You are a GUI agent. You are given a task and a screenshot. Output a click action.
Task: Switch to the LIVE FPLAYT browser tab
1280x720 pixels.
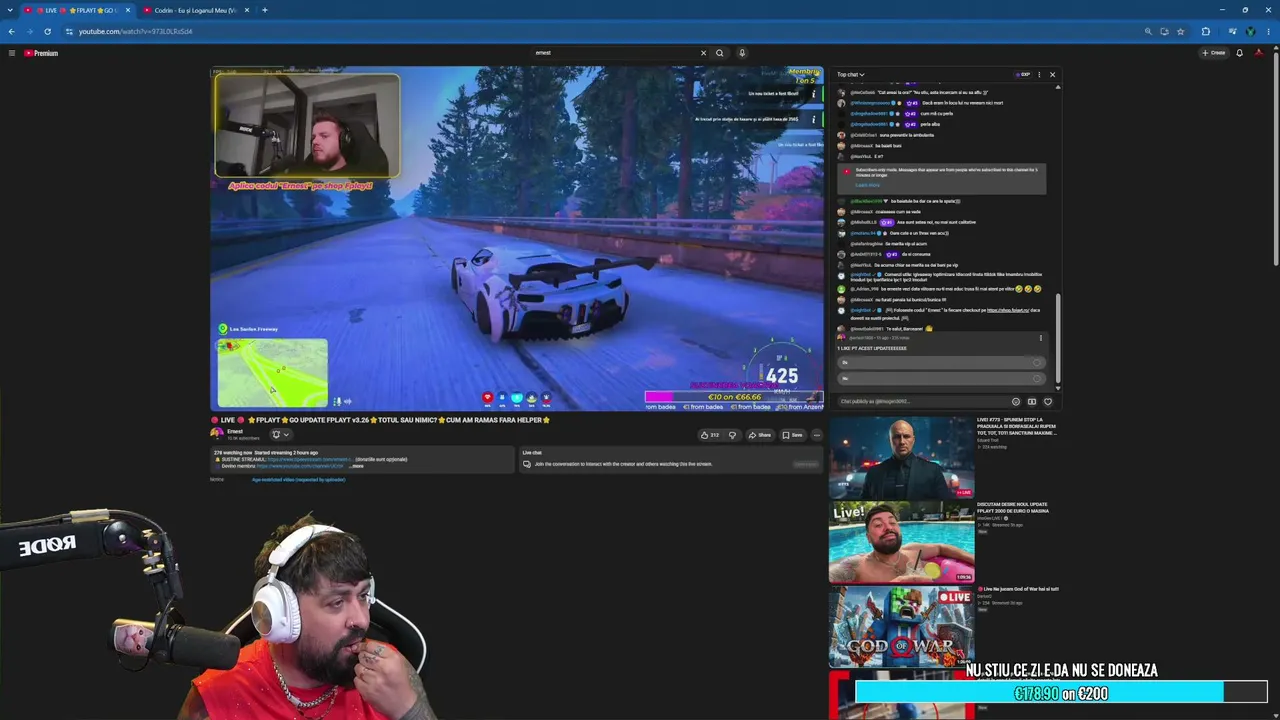[x=77, y=10]
